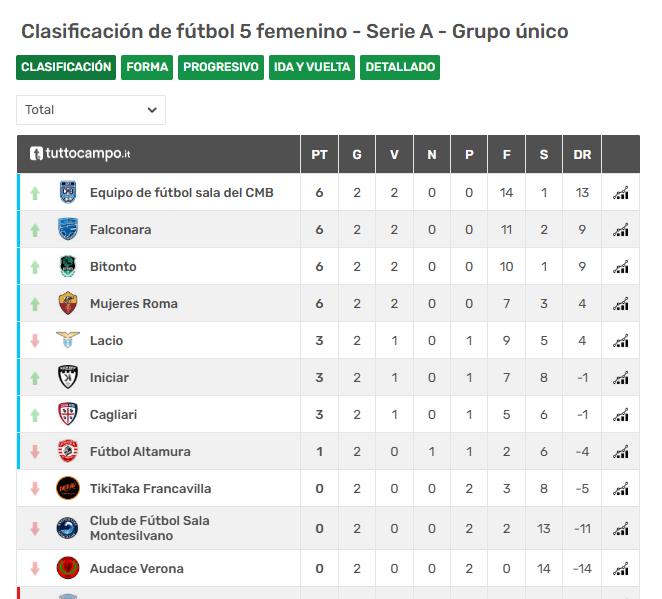Image resolution: width=662 pixels, height=599 pixels.
Task: Click the Mujeres Roma team crest
Action: tap(68, 303)
